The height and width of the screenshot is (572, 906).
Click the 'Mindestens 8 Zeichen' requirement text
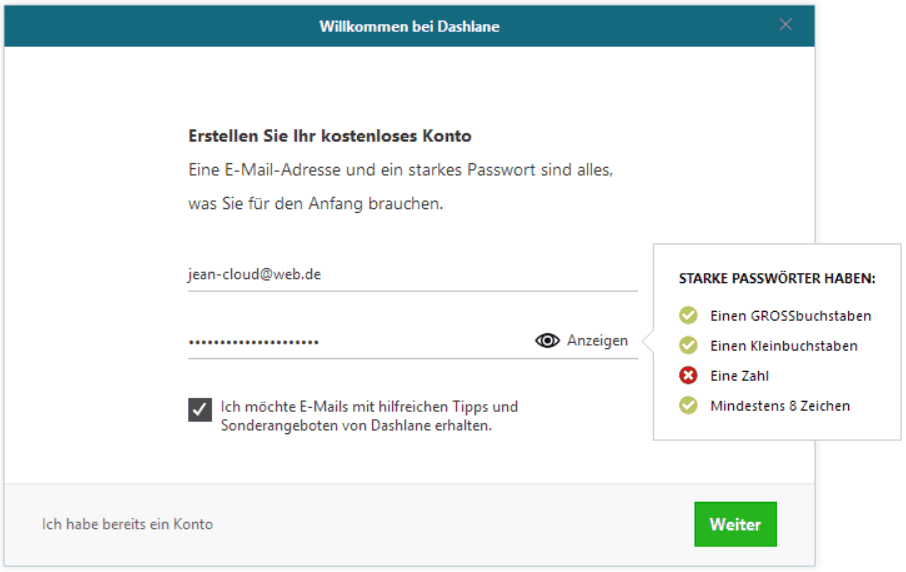[x=780, y=406]
